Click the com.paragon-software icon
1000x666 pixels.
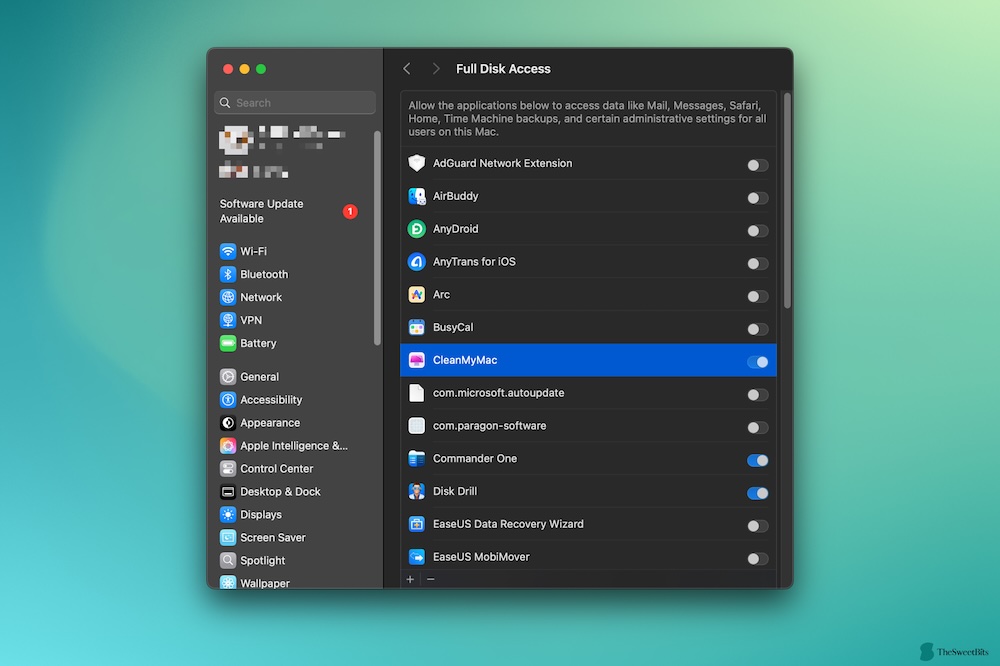[416, 426]
